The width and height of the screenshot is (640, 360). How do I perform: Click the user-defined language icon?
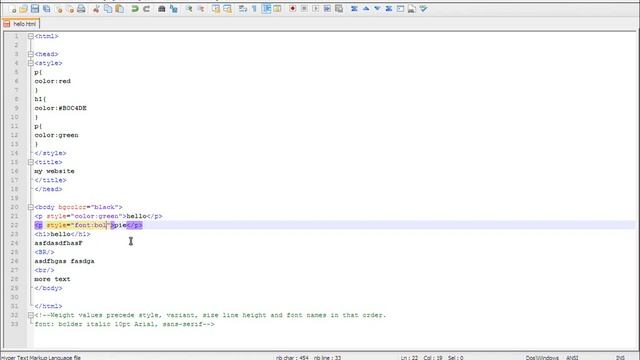[x=278, y=9]
